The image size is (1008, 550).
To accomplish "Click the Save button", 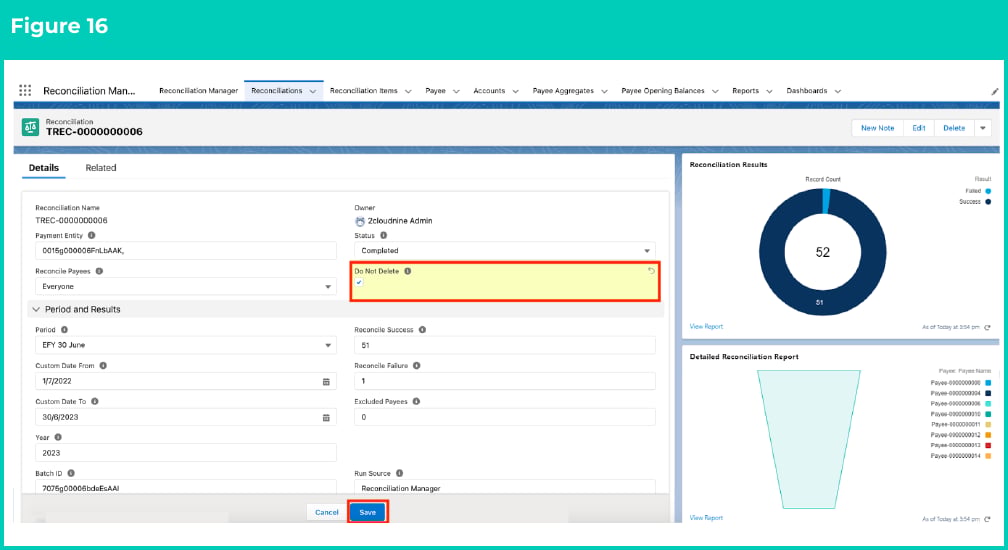I will click(x=368, y=512).
